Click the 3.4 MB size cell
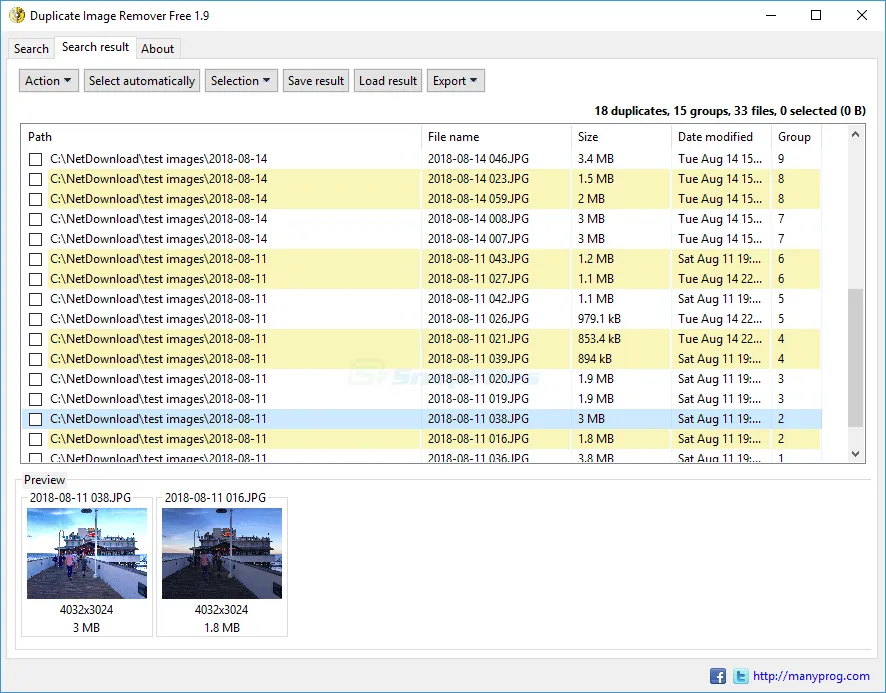Image resolution: width=886 pixels, height=693 pixels. point(596,159)
